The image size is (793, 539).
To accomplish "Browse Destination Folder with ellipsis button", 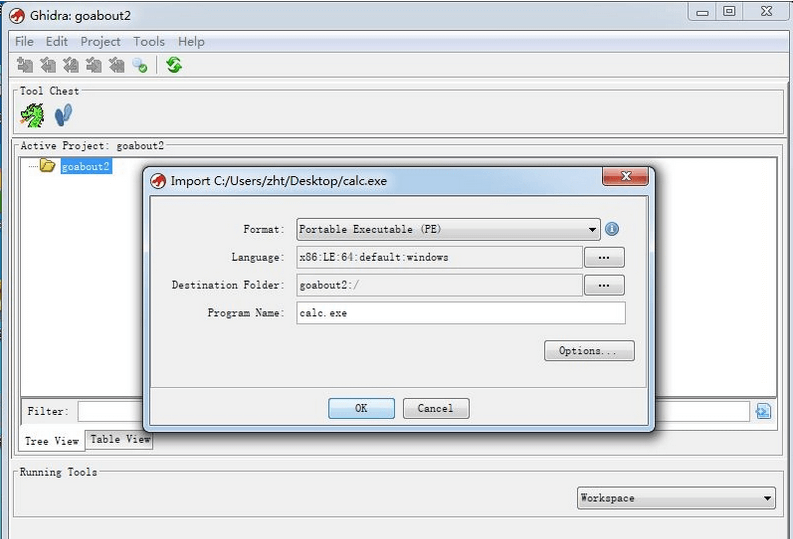I will tap(604, 285).
